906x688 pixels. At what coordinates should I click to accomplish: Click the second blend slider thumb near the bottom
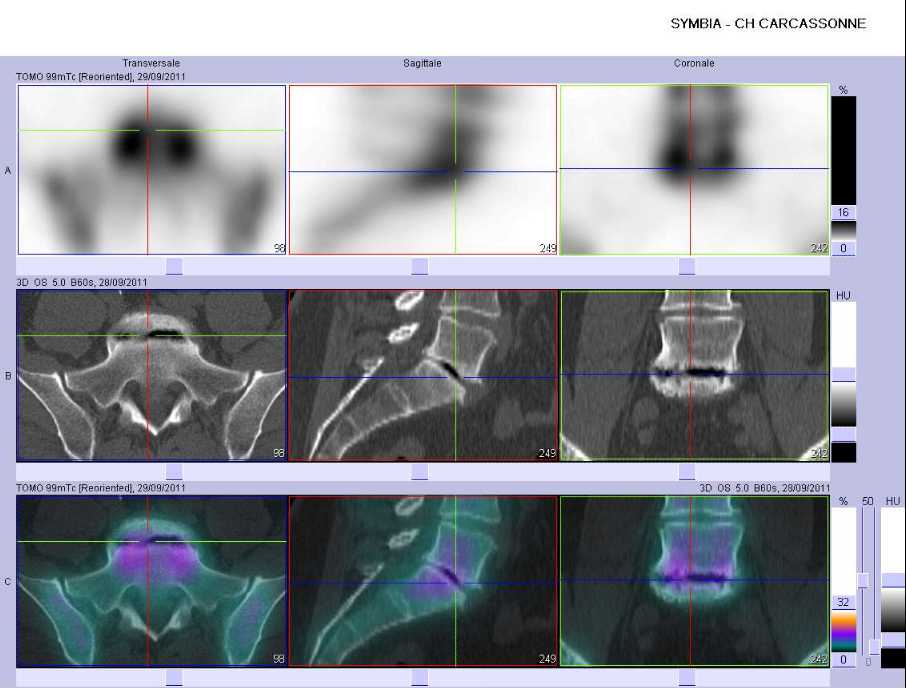pyautogui.click(x=875, y=647)
